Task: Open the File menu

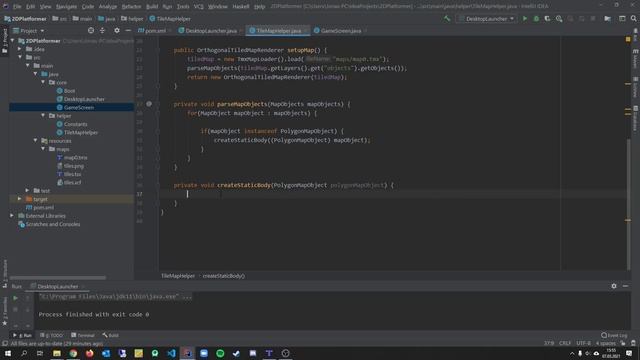Action: pyautogui.click(x=17, y=7)
